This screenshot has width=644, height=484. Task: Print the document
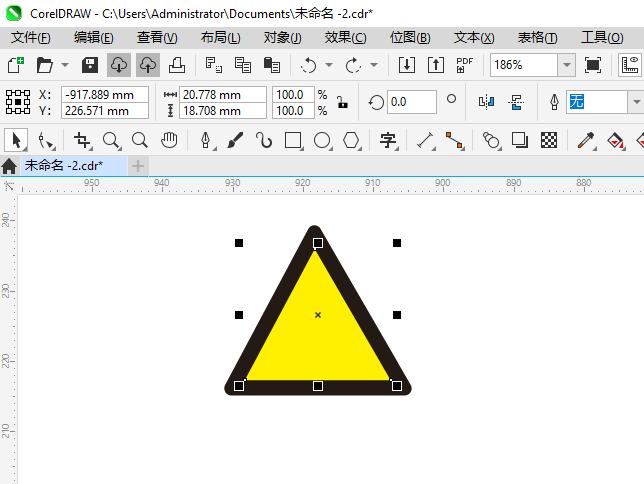pyautogui.click(x=177, y=65)
